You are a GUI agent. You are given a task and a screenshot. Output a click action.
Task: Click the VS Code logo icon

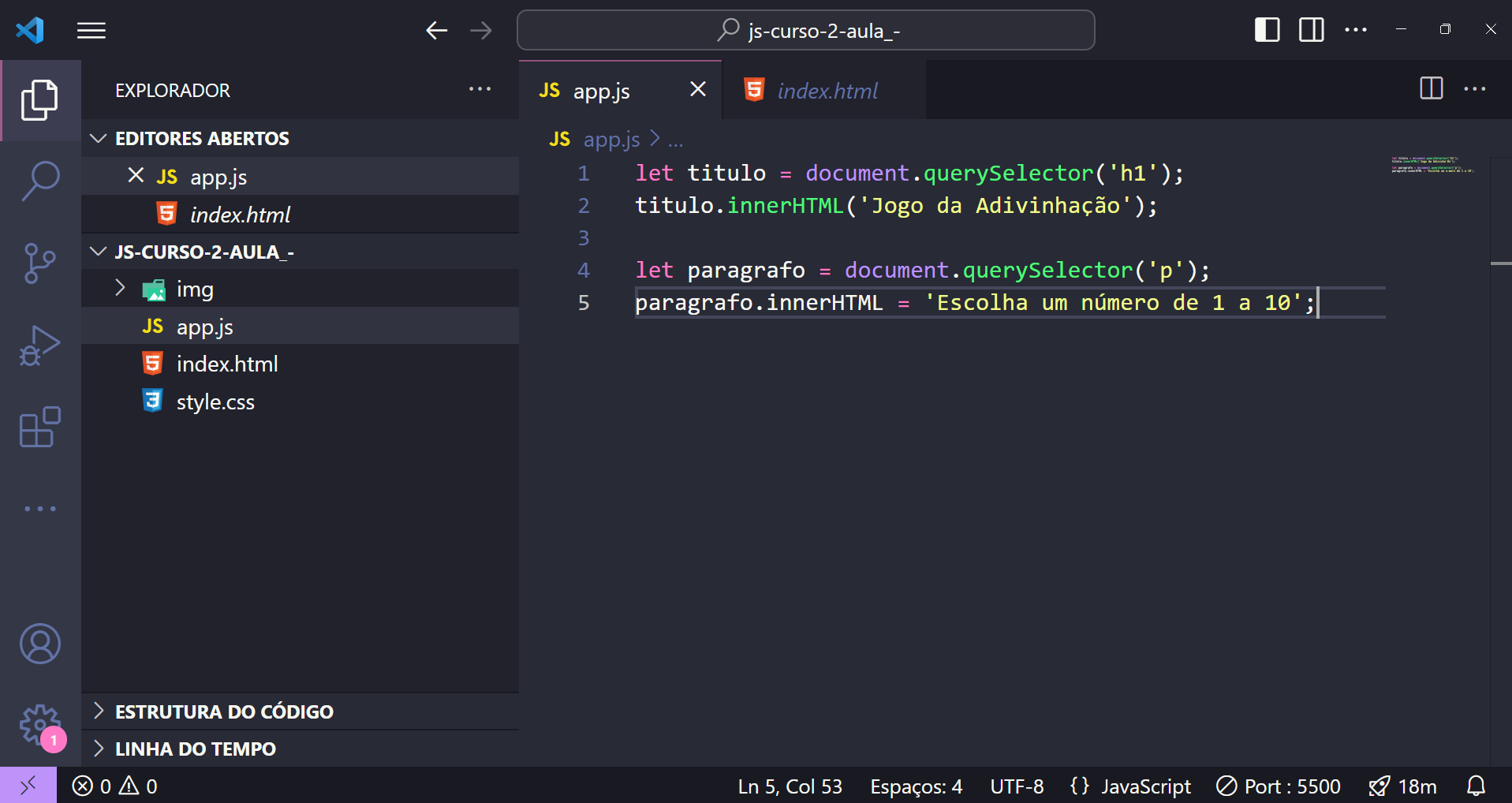pos(30,31)
